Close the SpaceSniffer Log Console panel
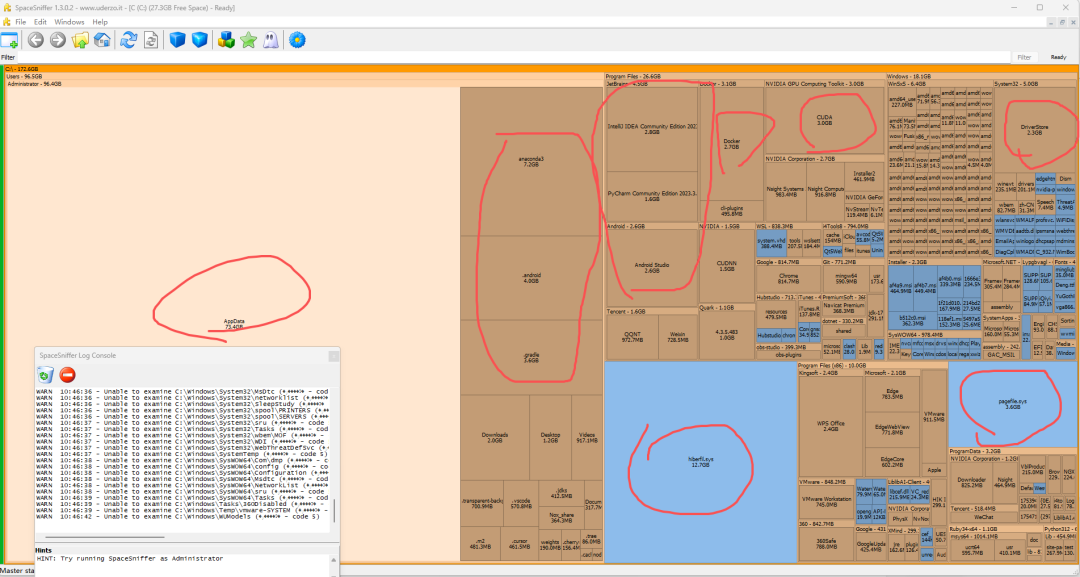 pos(334,355)
